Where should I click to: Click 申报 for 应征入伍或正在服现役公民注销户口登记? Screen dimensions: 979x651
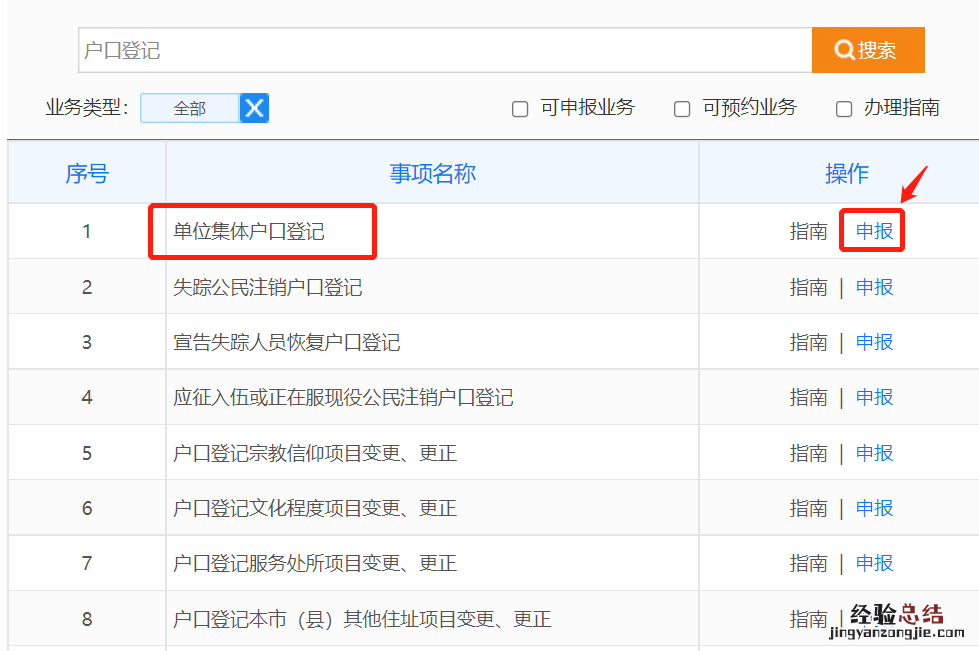point(874,398)
